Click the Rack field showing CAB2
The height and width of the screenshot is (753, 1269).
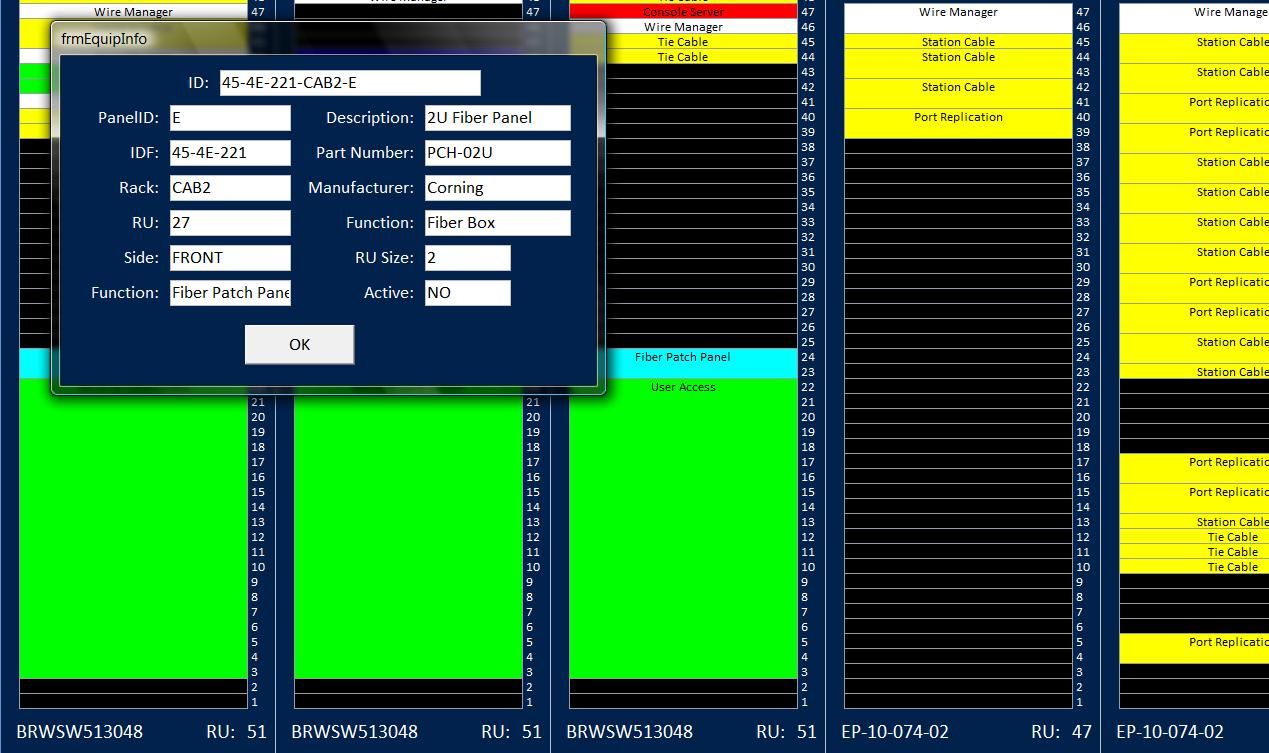tap(230, 188)
